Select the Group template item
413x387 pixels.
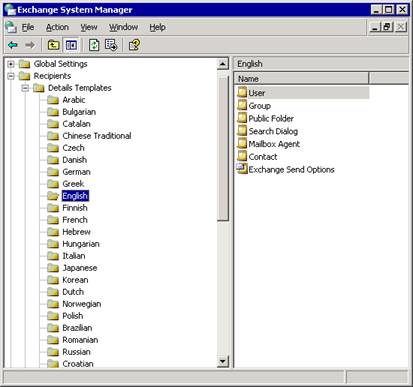tap(260, 106)
